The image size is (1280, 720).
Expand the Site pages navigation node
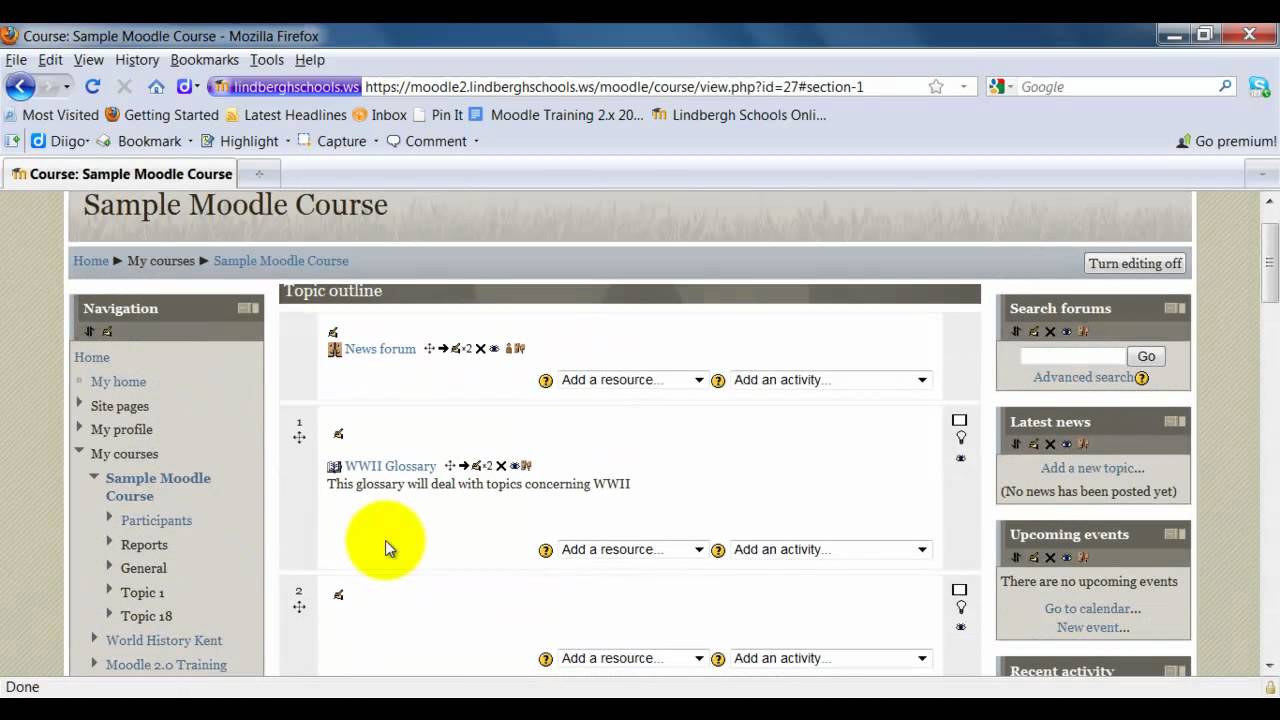pos(80,404)
